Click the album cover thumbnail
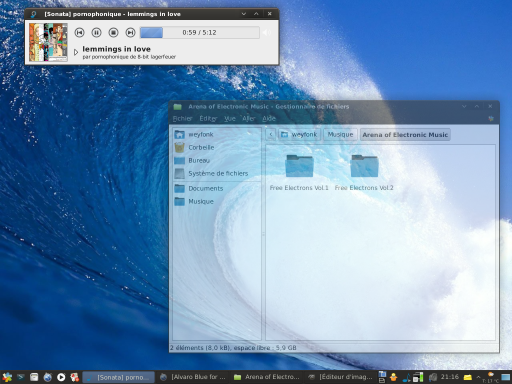Image resolution: width=512 pixels, height=384 pixels. [48, 42]
